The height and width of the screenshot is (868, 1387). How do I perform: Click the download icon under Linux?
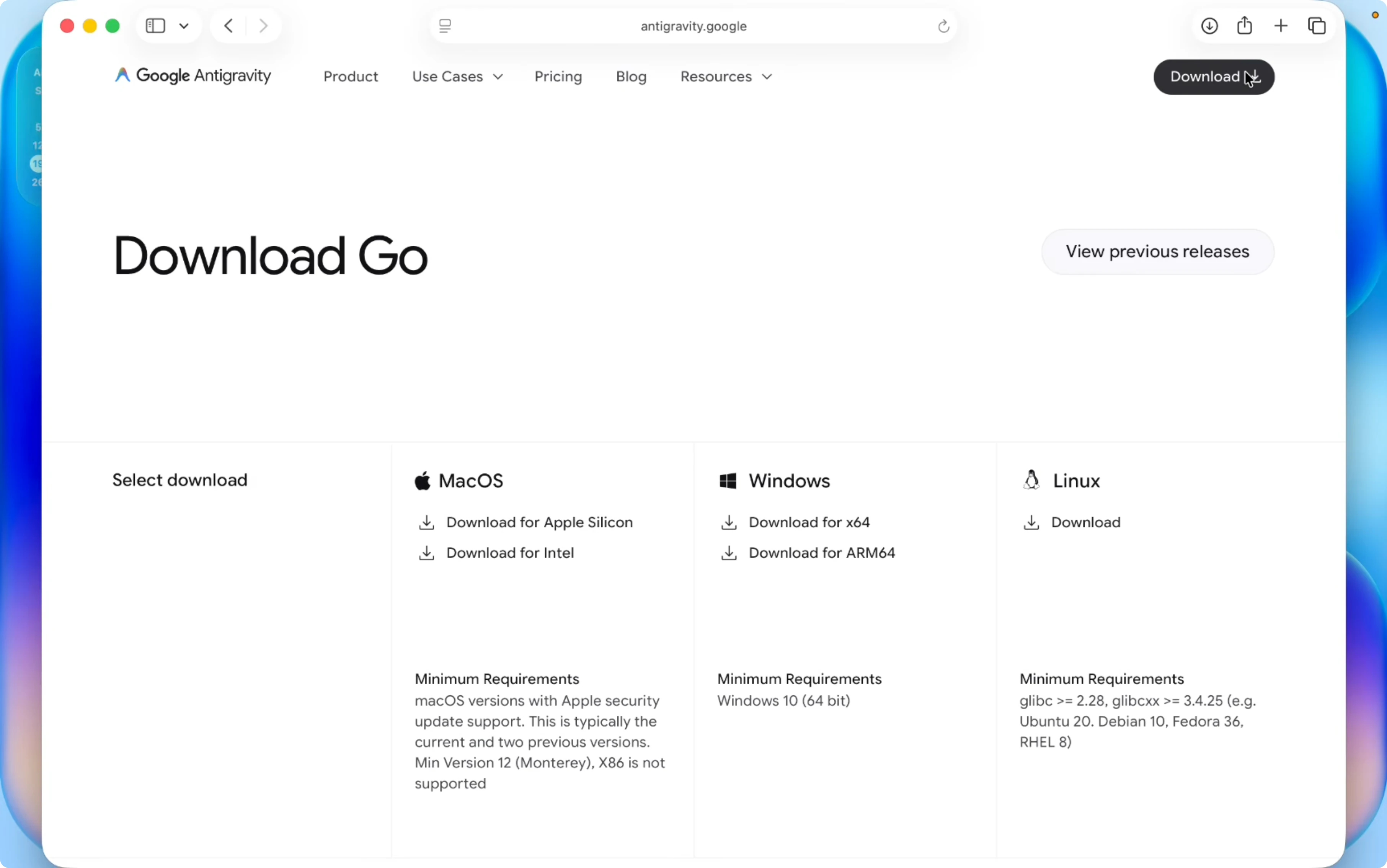(1032, 522)
